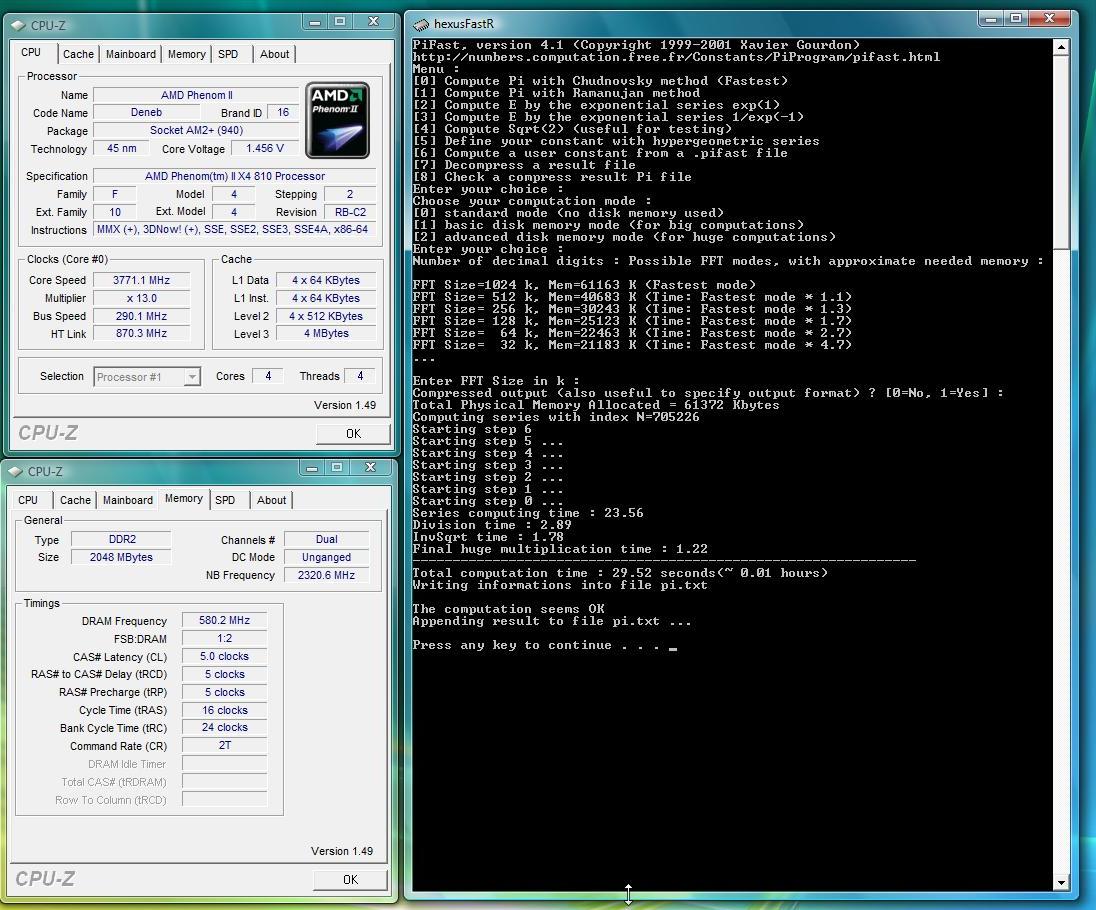The image size is (1096, 910).
Task: Click the Technology value 45 nm
Action: coord(122,148)
